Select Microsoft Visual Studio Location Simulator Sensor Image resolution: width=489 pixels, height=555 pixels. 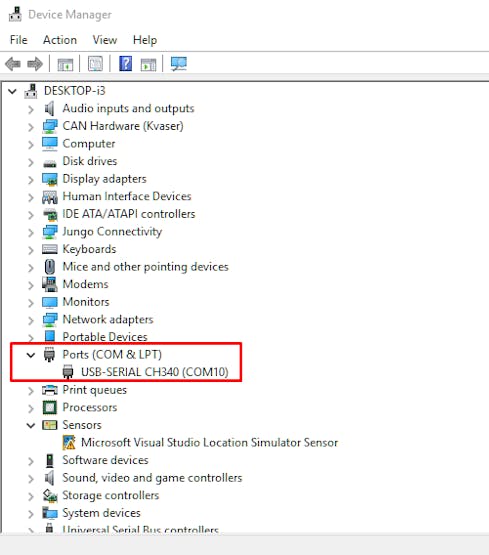209,442
